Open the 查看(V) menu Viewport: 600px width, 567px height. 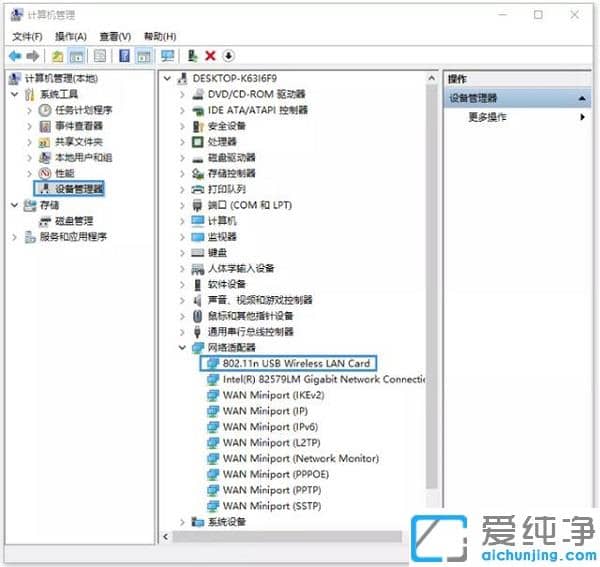[115, 37]
